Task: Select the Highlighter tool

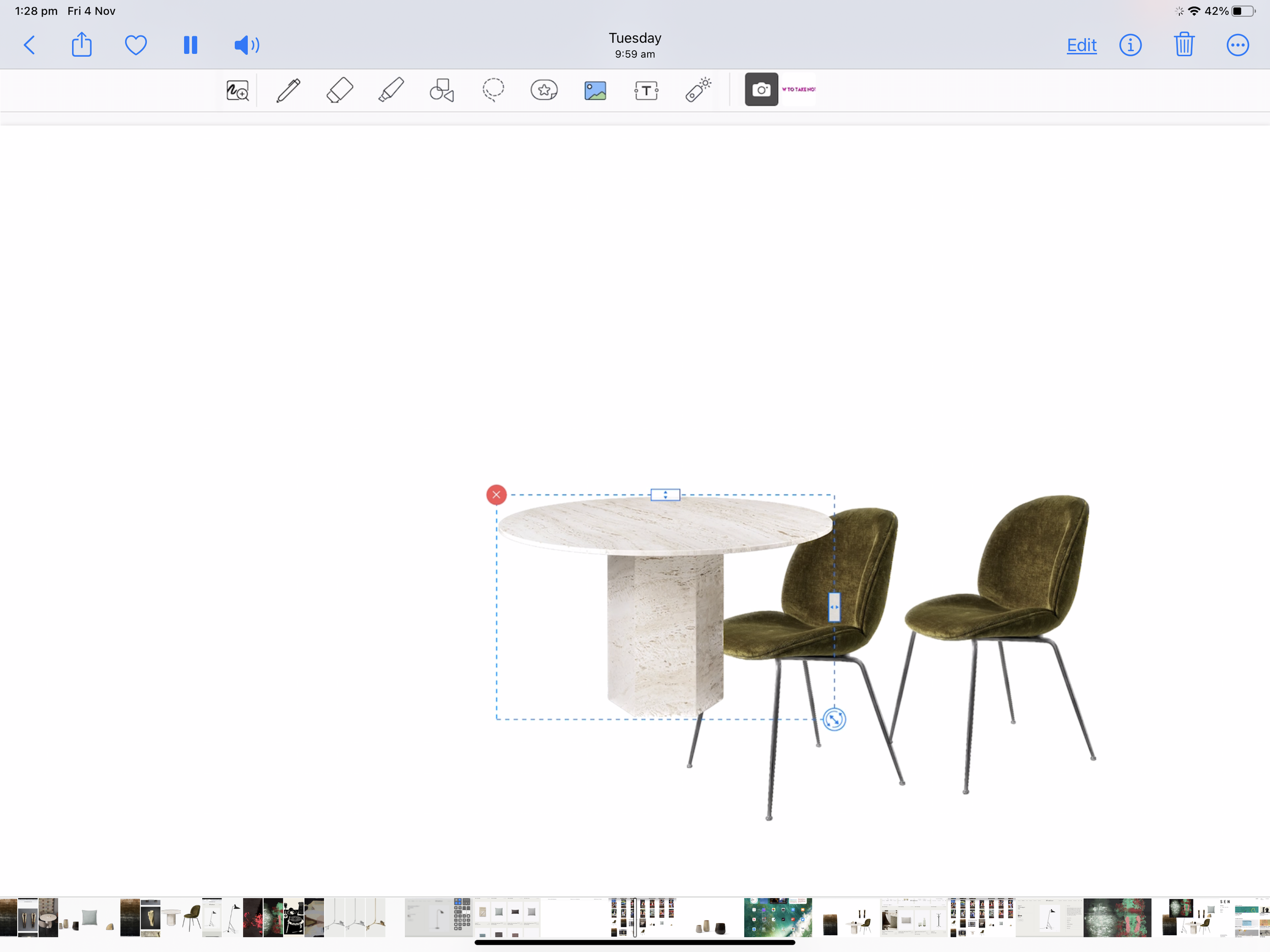Action: (x=391, y=91)
